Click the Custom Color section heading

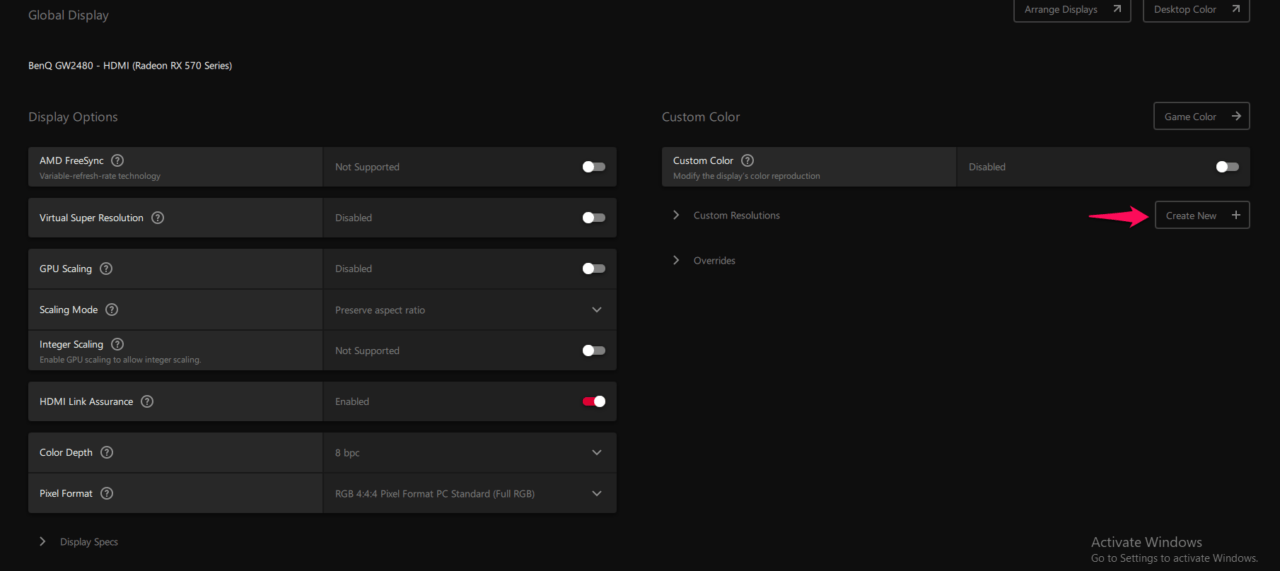701,117
